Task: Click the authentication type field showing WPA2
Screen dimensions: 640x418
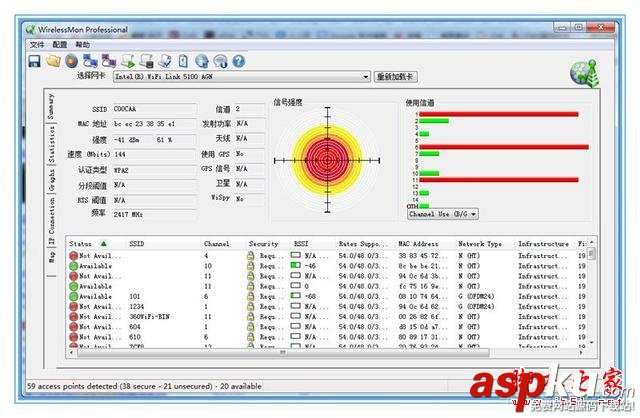Action: pyautogui.click(x=154, y=170)
